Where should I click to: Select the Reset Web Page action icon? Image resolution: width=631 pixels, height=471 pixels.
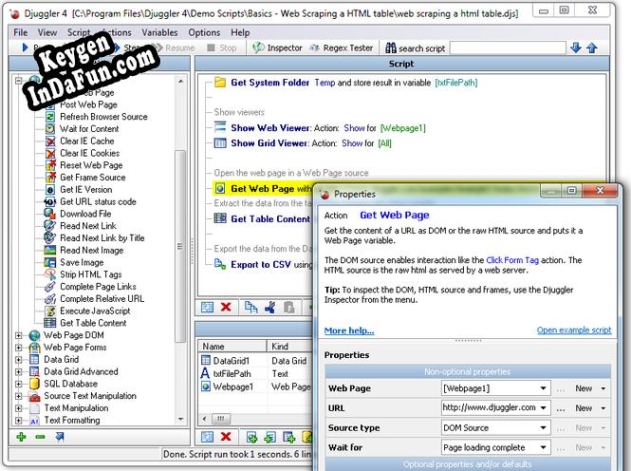click(x=50, y=165)
